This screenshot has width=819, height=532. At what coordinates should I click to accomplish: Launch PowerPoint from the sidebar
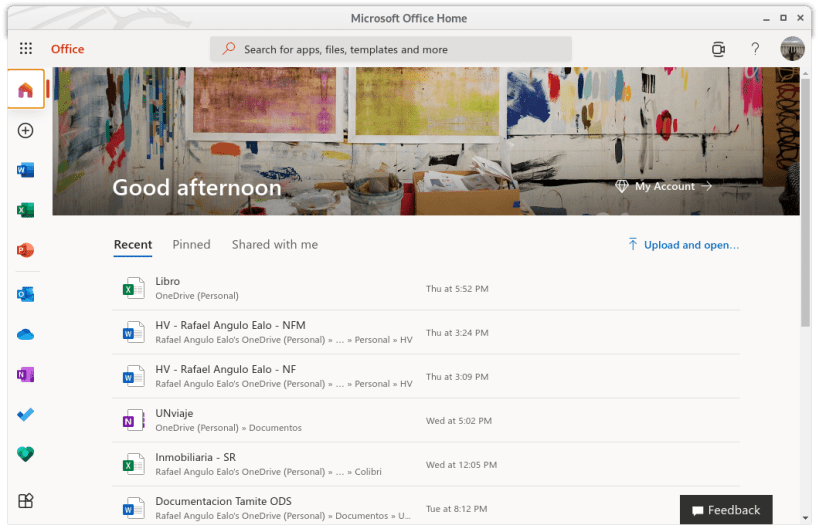coord(26,250)
